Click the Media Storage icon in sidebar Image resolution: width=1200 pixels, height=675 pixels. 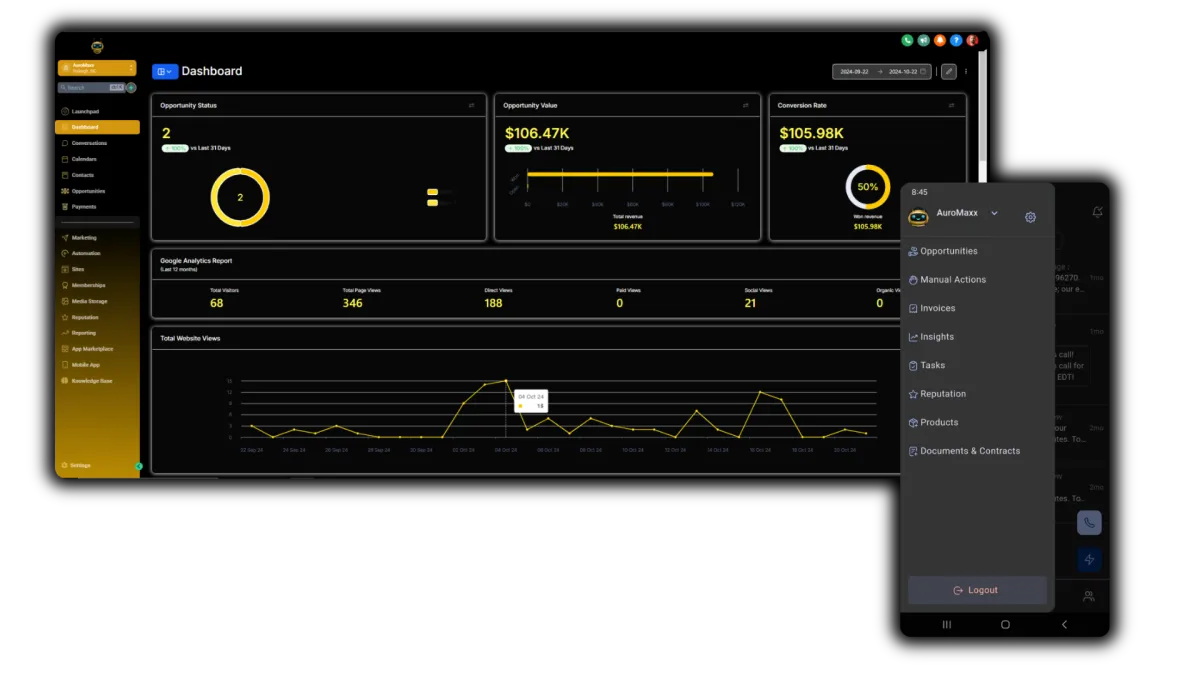[65, 301]
